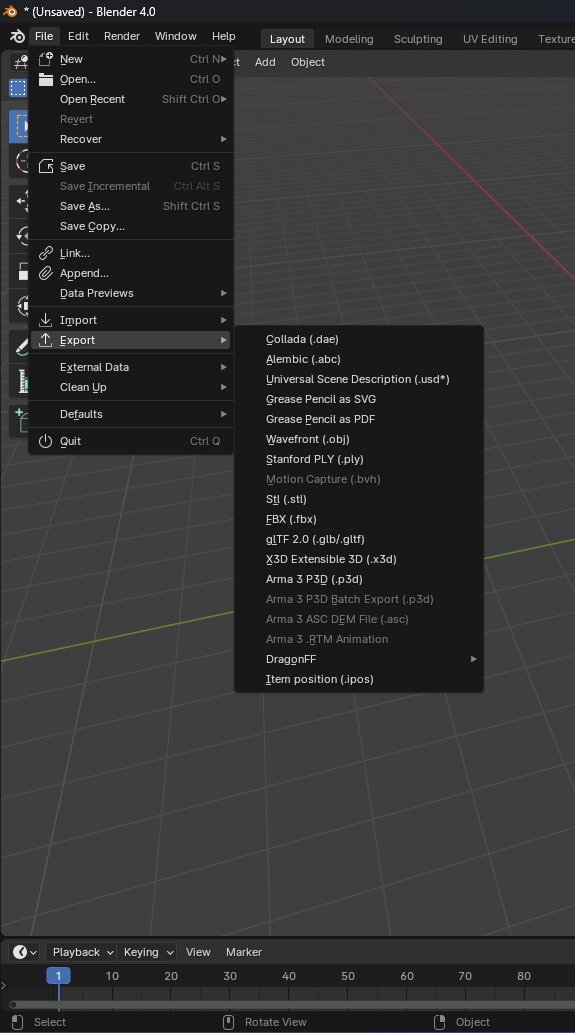Click frame 40 on the timeline ruler
The width and height of the screenshot is (575, 1033).
(x=288, y=976)
